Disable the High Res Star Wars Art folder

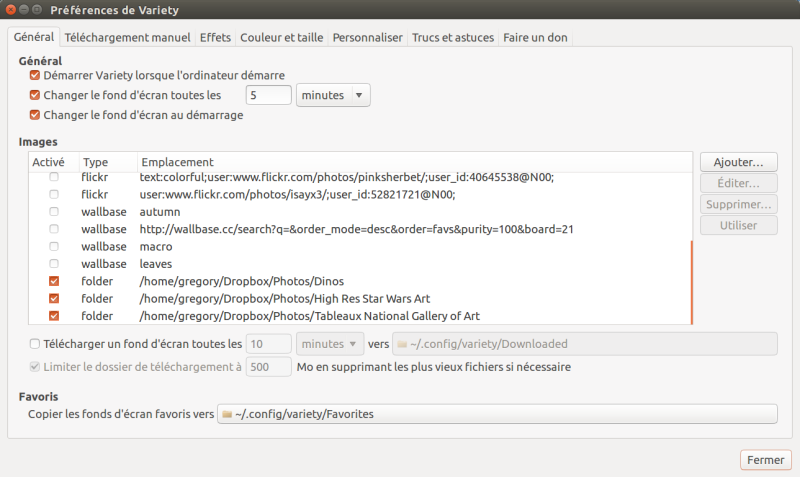pos(54,298)
